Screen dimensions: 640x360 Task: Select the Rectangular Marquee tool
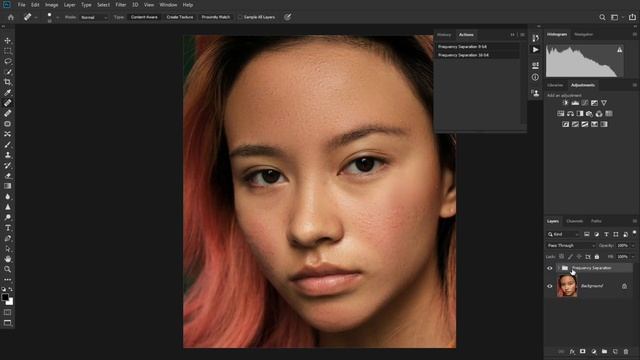(x=7, y=51)
